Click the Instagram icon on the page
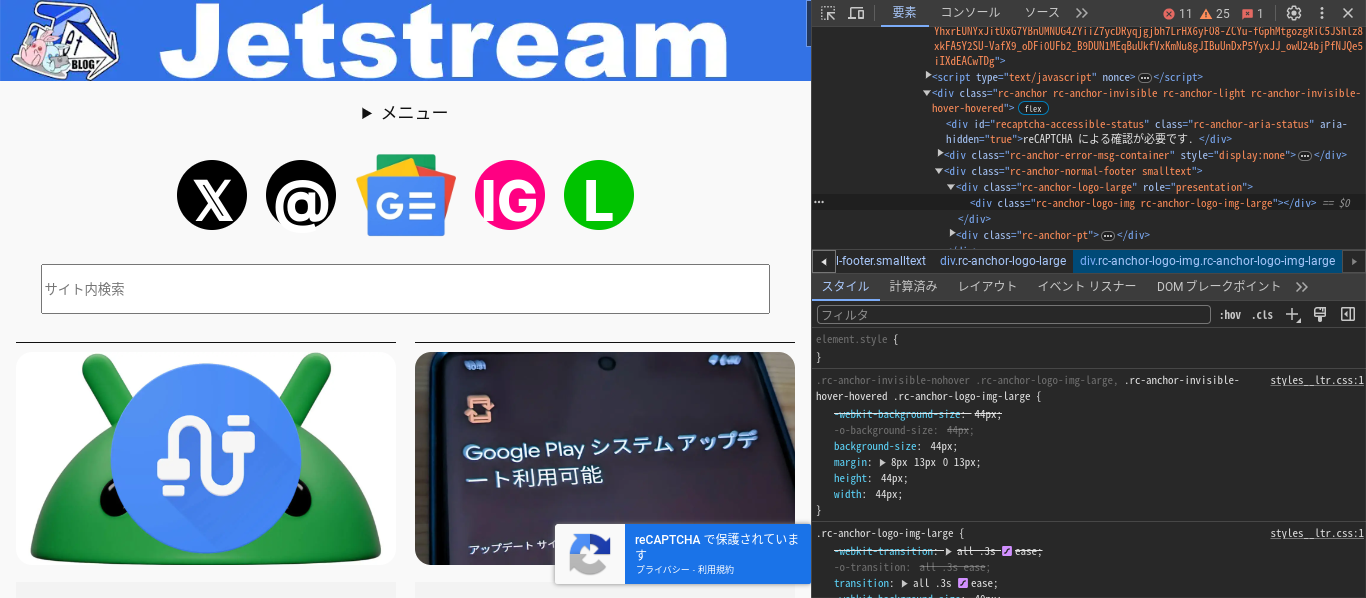Screen dimensions: 1366x598 tap(510, 195)
